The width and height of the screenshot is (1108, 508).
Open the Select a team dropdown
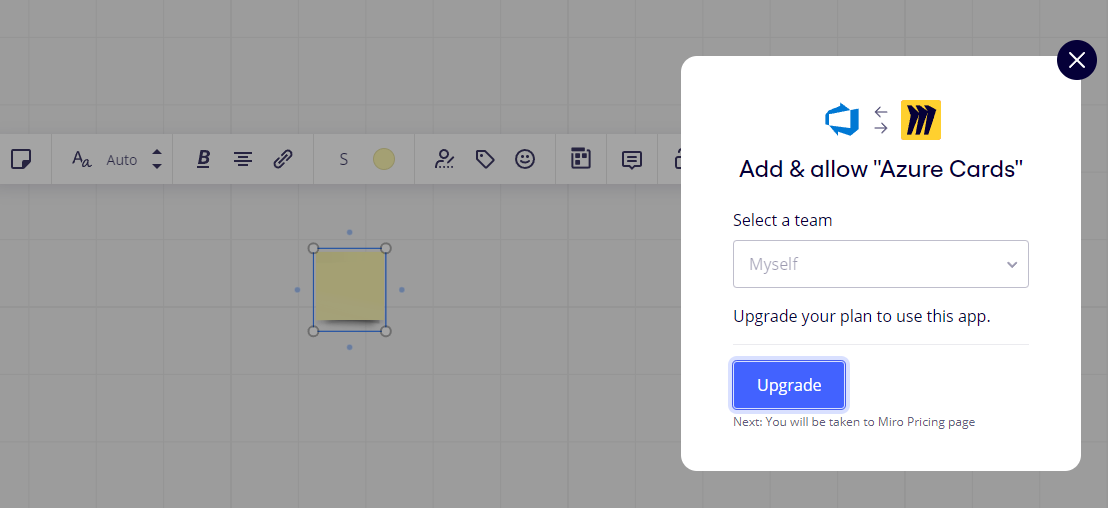point(880,264)
